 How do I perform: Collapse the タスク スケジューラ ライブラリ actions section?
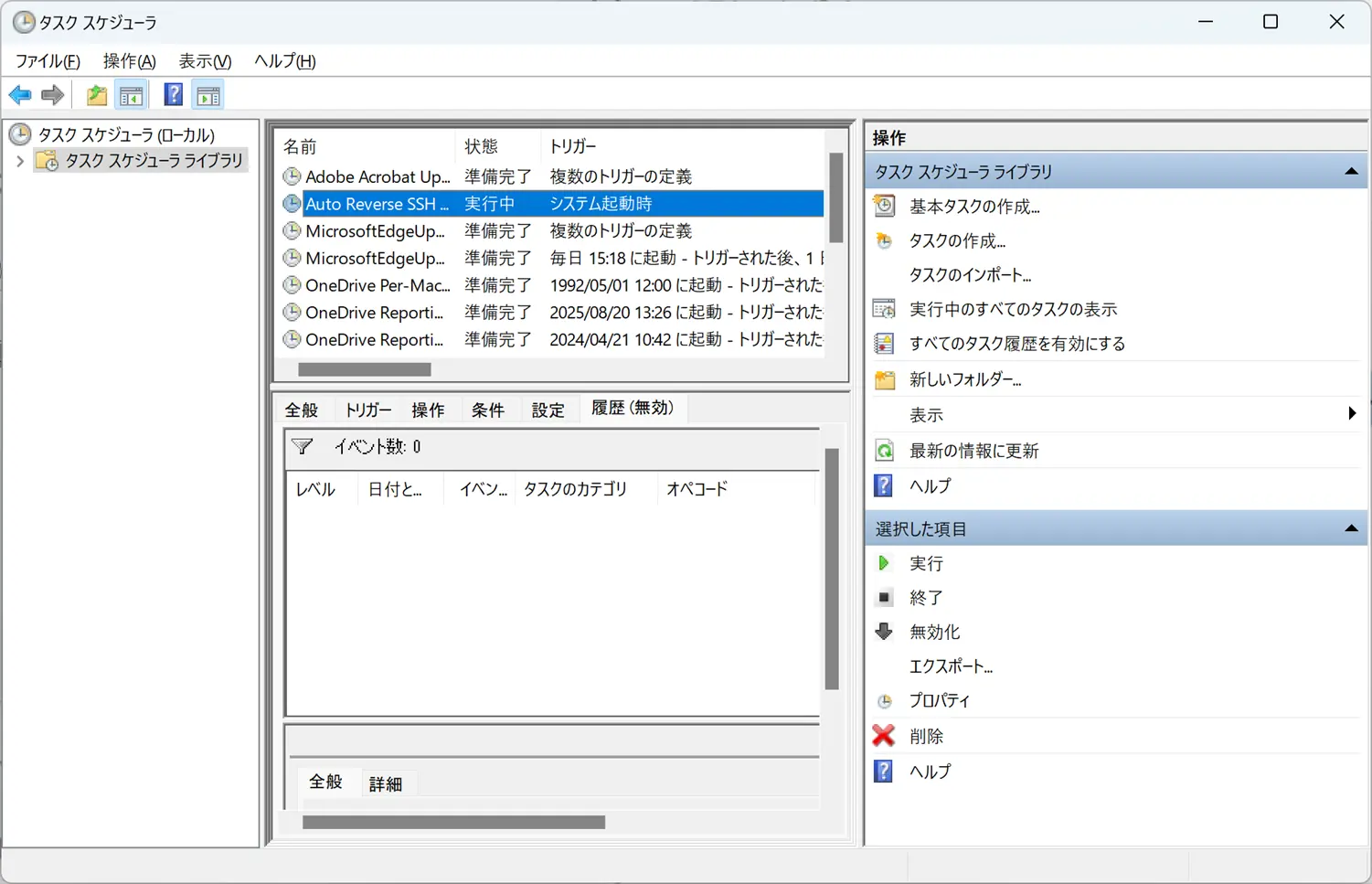pyautogui.click(x=1351, y=172)
